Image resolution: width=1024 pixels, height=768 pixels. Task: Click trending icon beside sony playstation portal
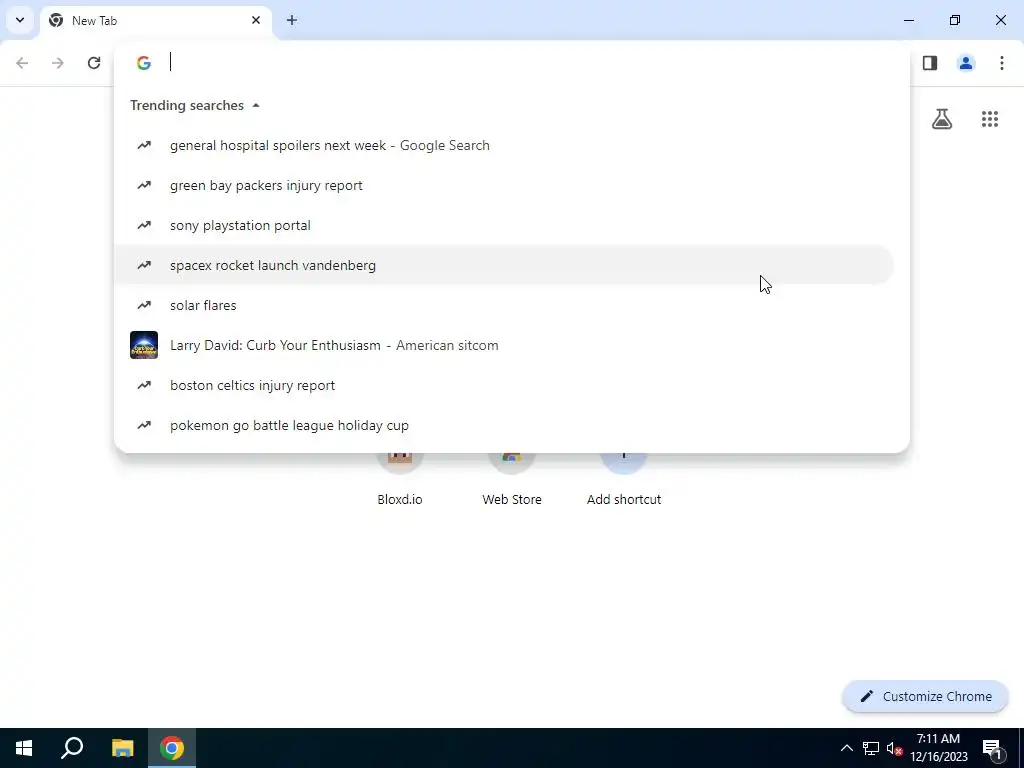point(144,225)
